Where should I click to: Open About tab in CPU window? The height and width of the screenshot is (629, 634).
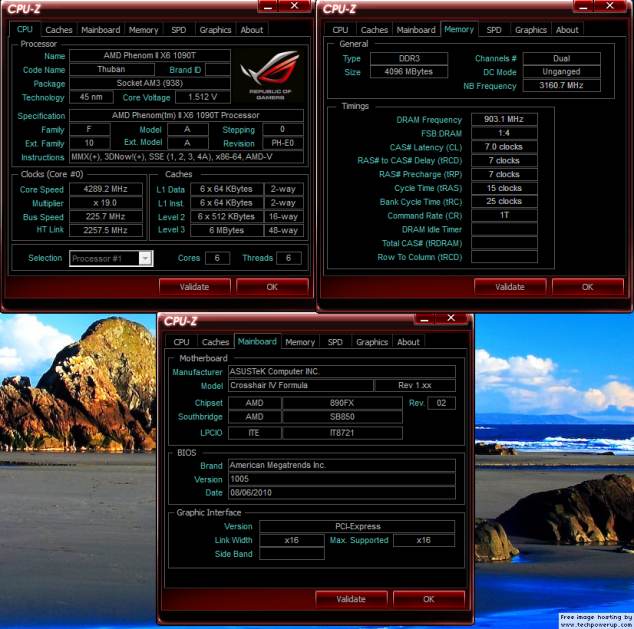(251, 30)
